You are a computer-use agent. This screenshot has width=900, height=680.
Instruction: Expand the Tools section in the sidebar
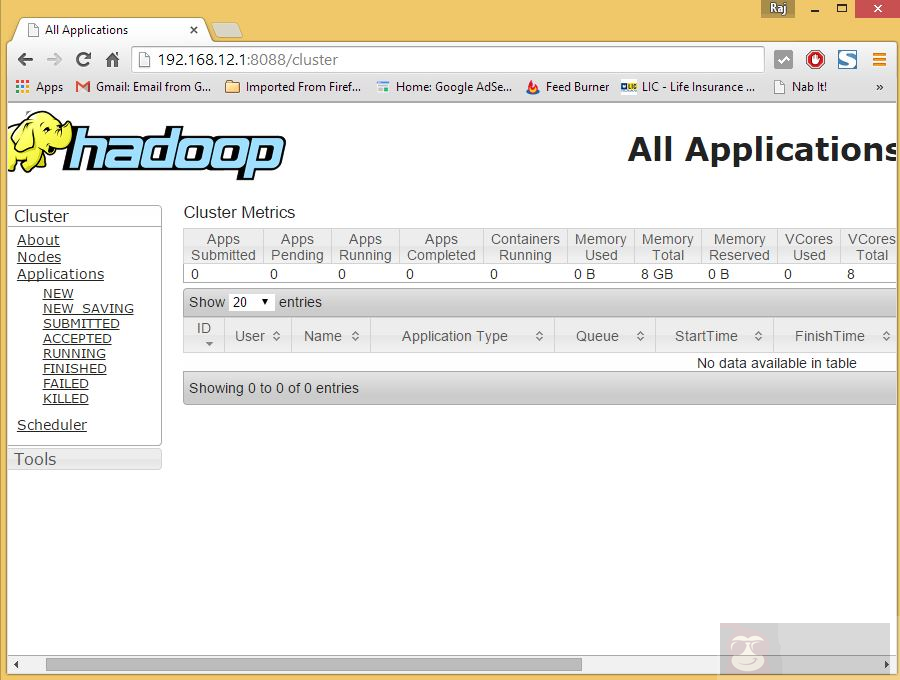pyautogui.click(x=35, y=458)
